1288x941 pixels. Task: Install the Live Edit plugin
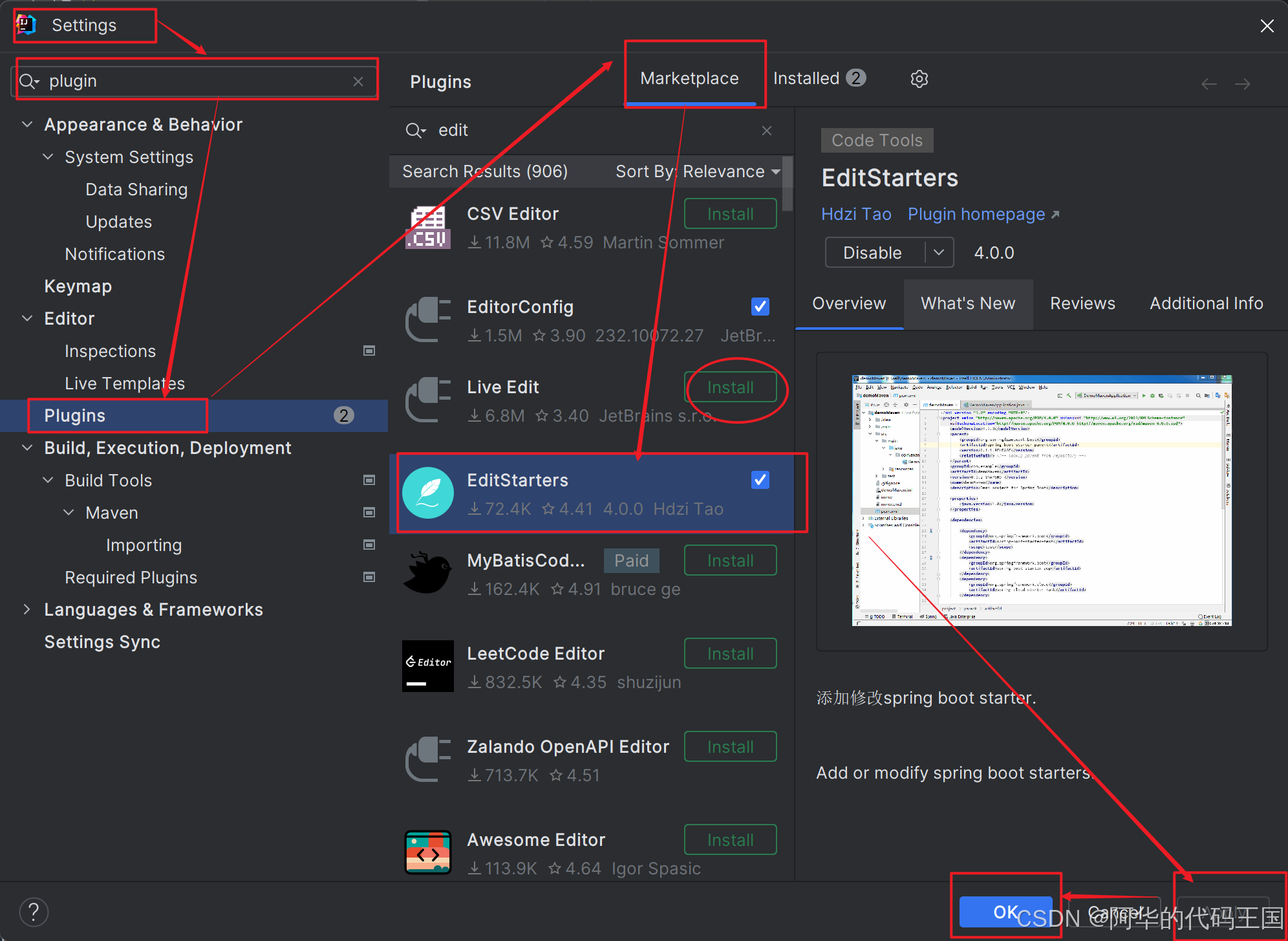(x=730, y=387)
